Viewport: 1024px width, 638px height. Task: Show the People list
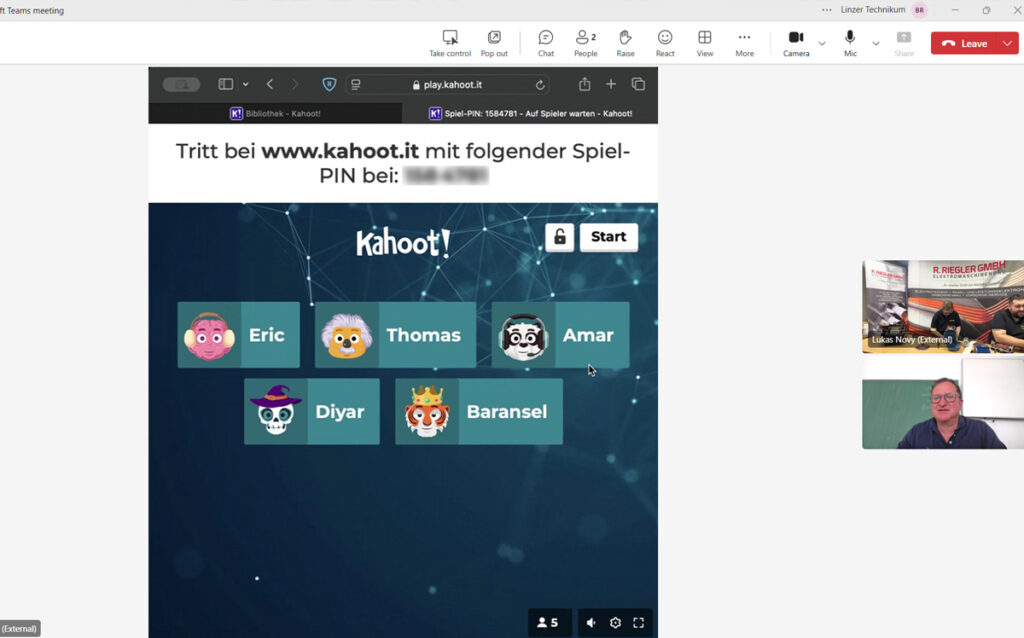click(x=586, y=43)
